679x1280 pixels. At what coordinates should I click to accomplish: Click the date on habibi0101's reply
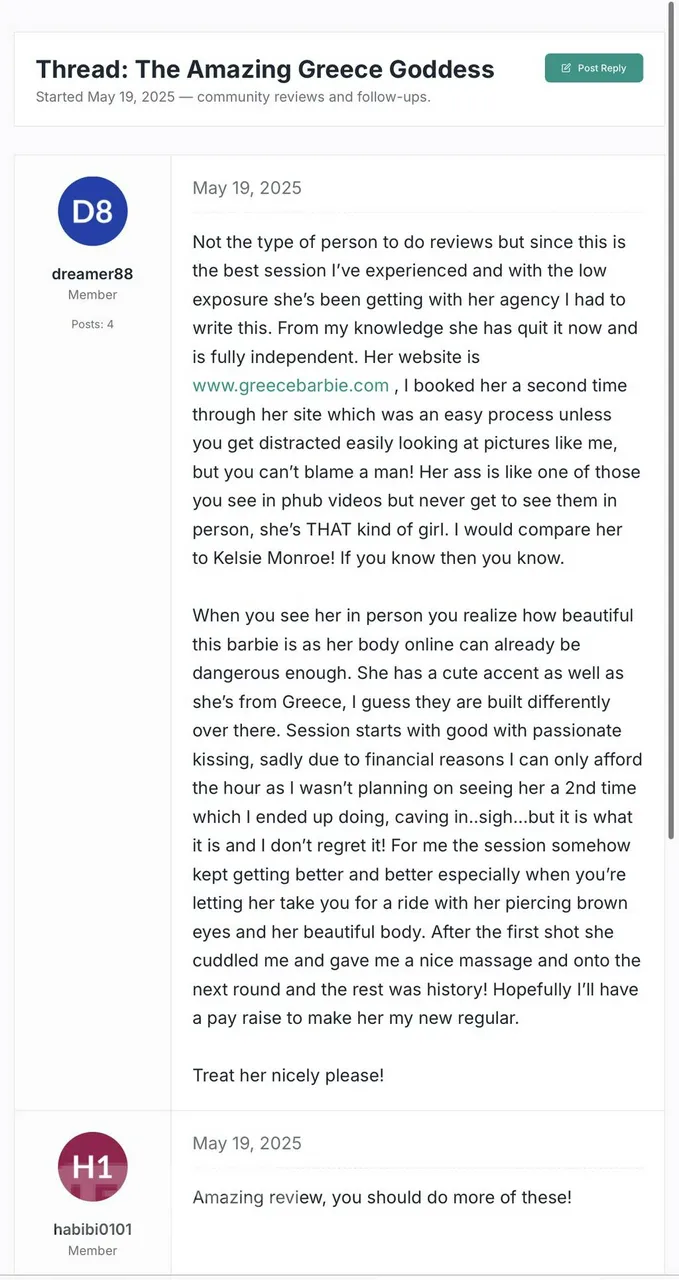click(x=247, y=1143)
